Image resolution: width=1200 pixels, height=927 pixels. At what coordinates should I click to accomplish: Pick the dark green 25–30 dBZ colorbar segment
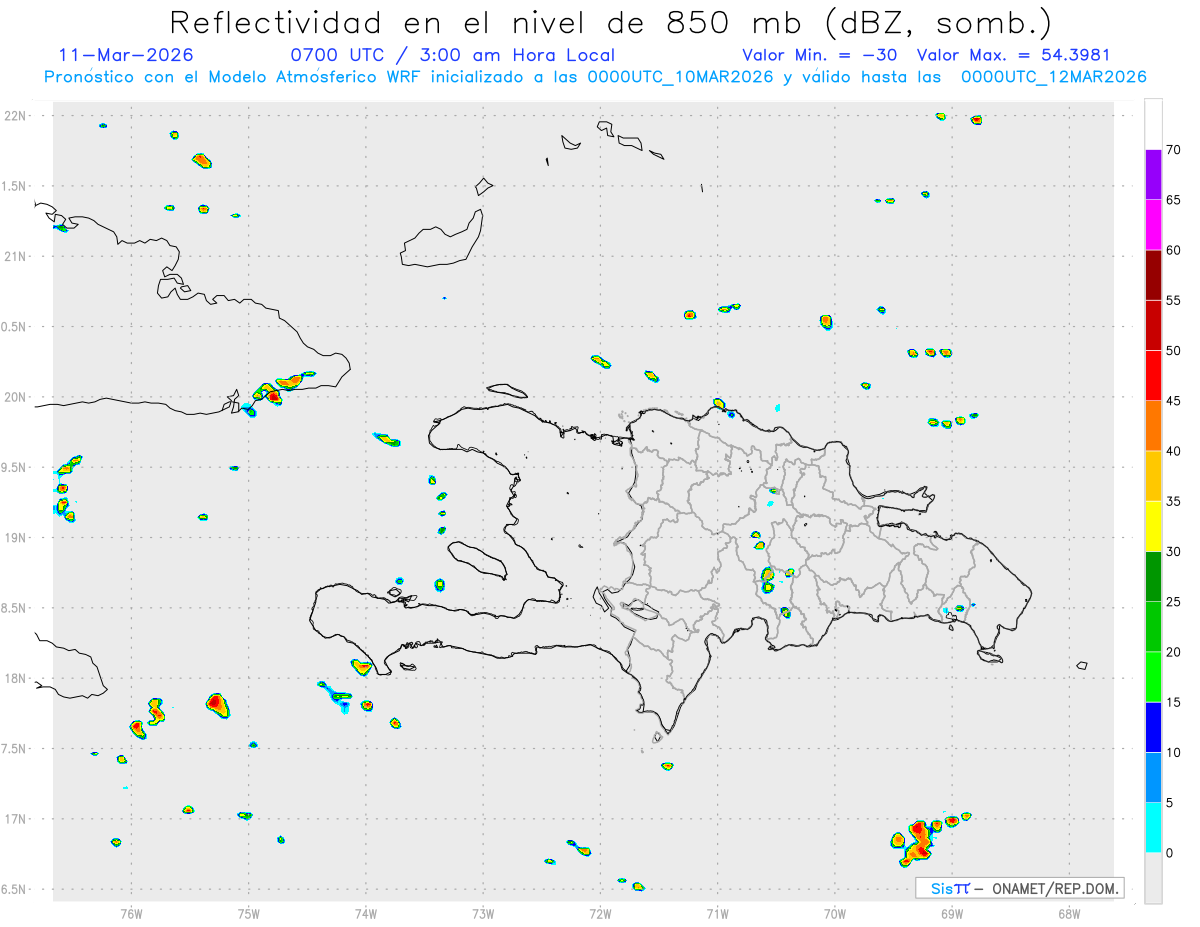(1154, 577)
